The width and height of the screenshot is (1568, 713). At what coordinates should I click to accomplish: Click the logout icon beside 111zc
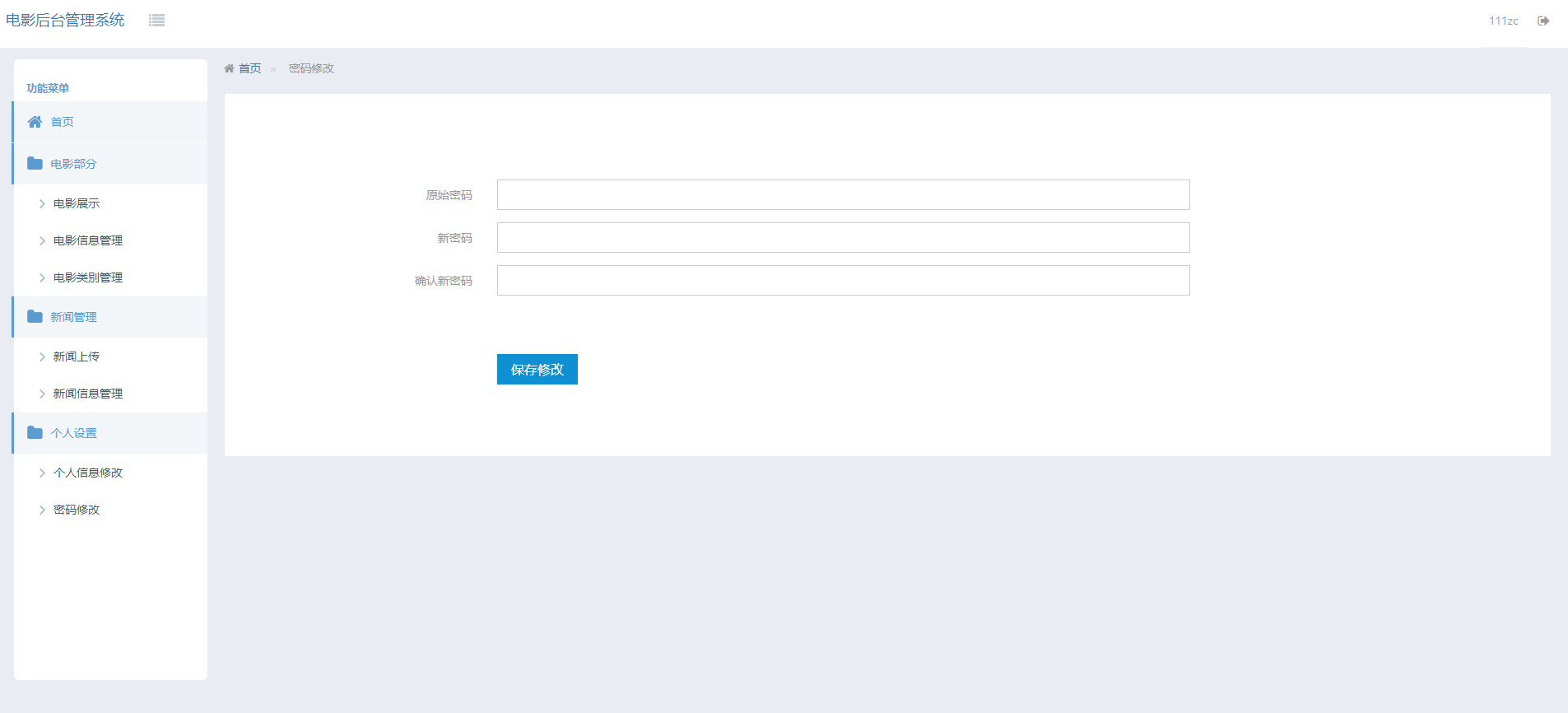pos(1543,21)
